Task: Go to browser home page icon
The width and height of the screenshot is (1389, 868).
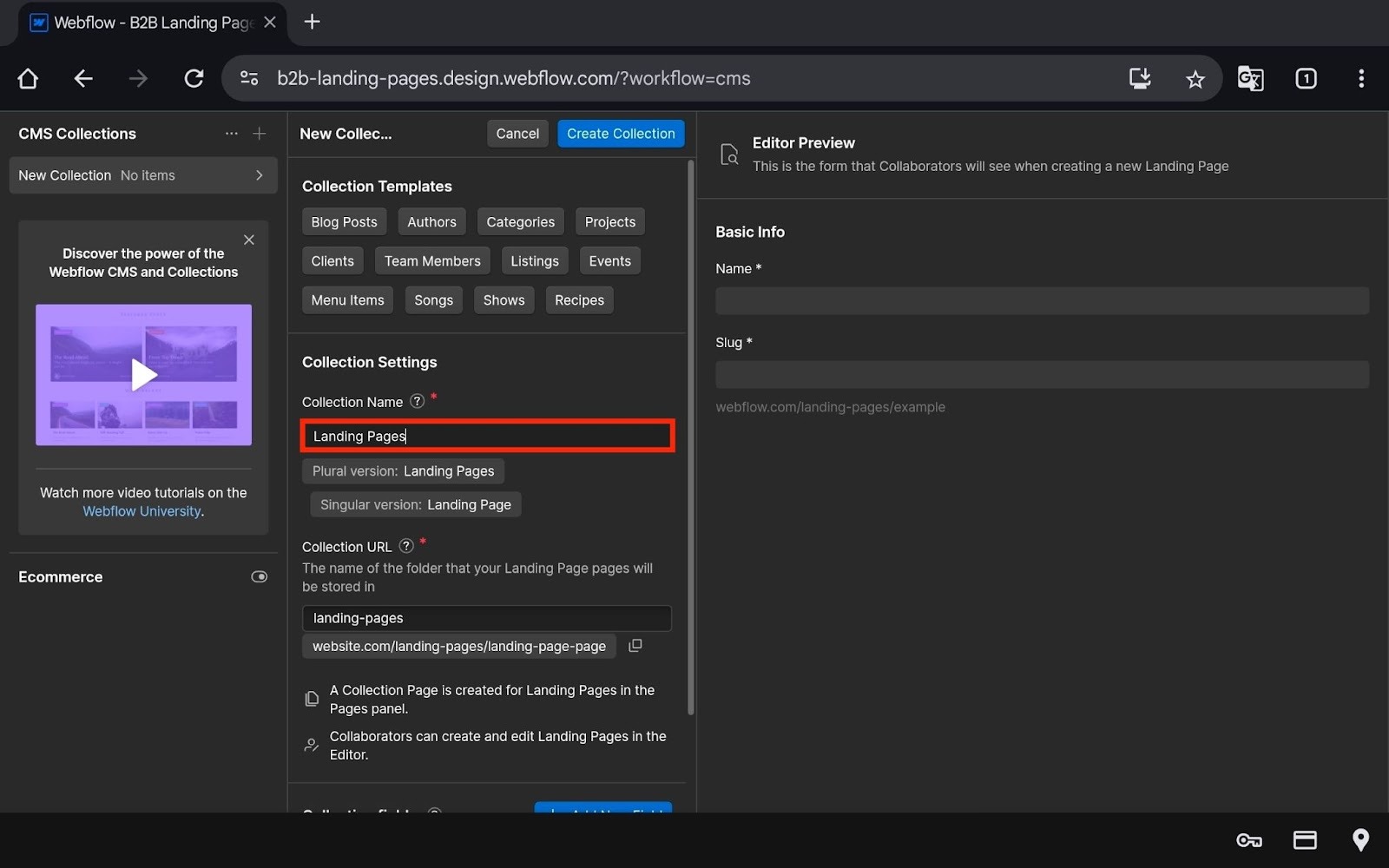Action: 28,79
